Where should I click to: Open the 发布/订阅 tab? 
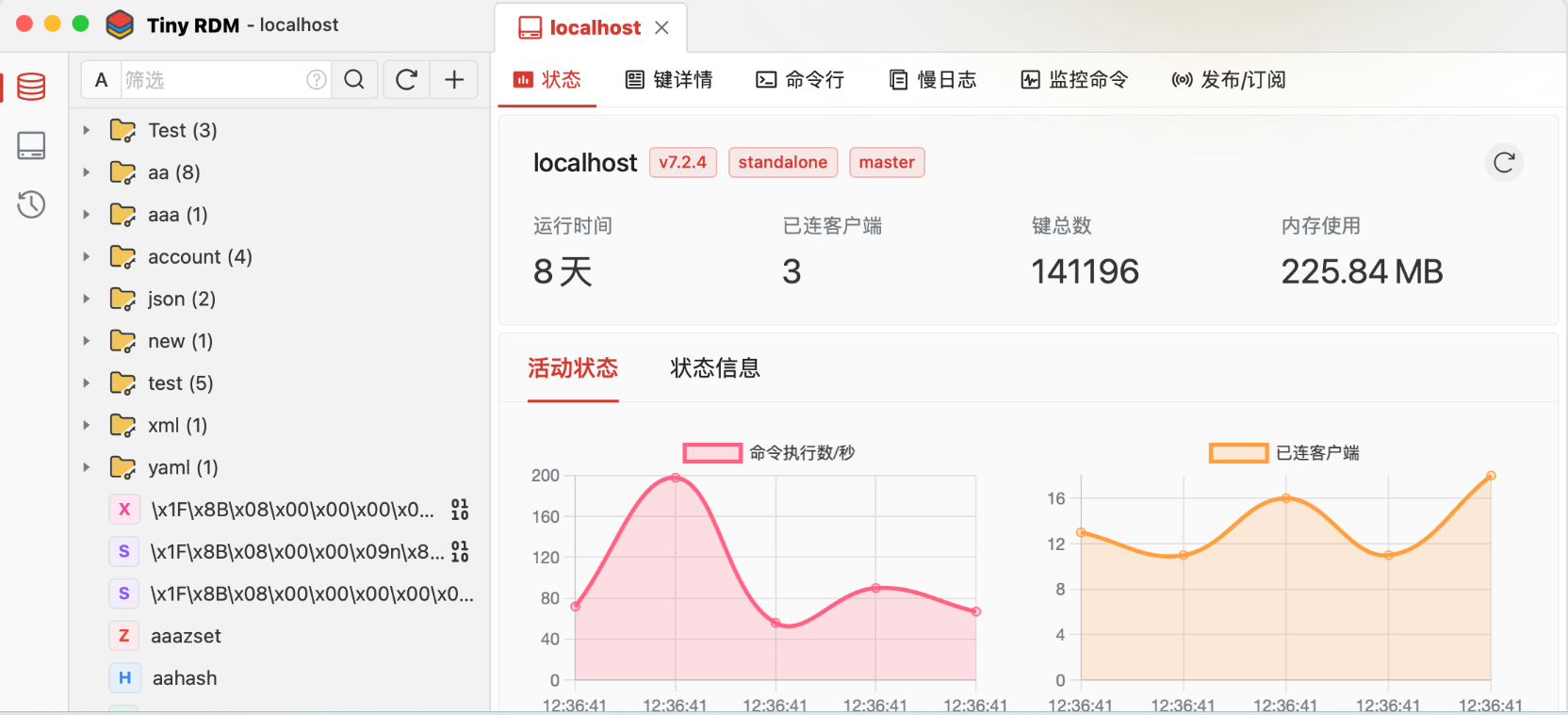pos(1228,80)
